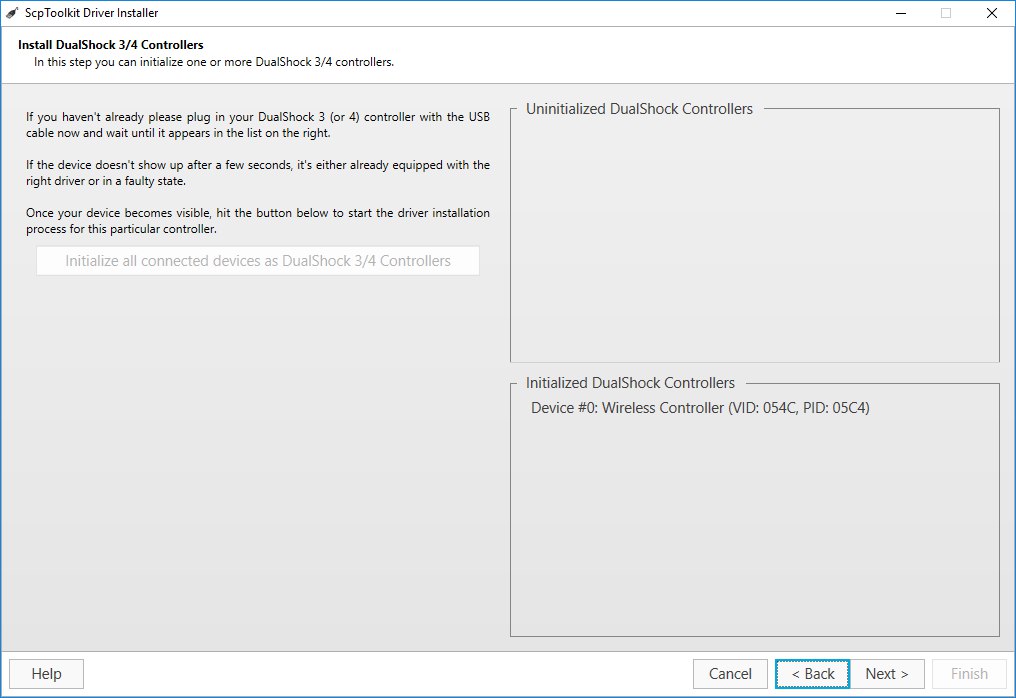Click the "In this step you can initialize" description
The image size is (1016, 698).
(214, 62)
